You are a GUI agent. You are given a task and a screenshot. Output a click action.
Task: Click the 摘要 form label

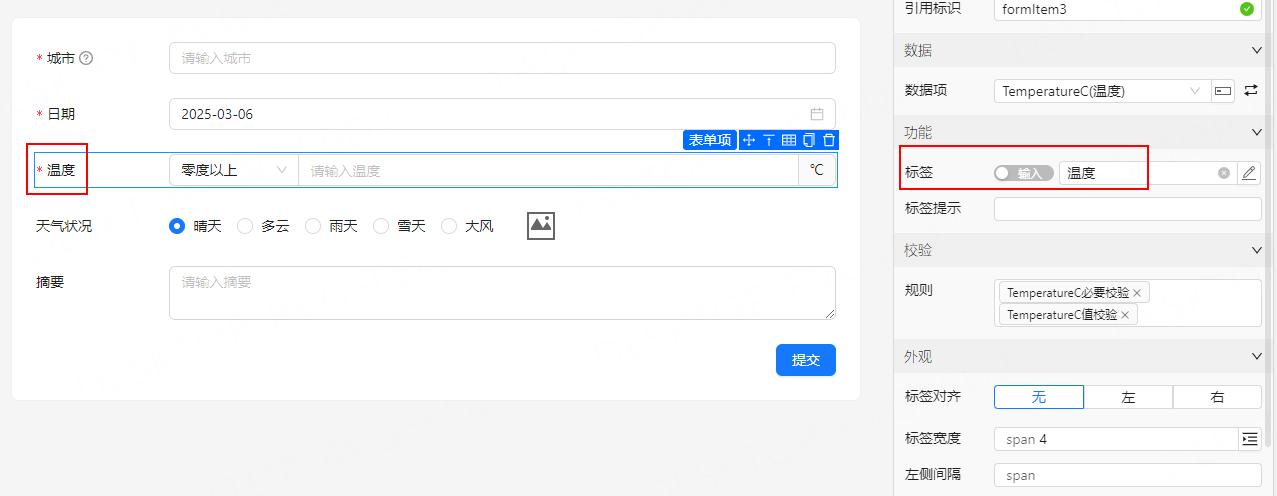click(50, 282)
